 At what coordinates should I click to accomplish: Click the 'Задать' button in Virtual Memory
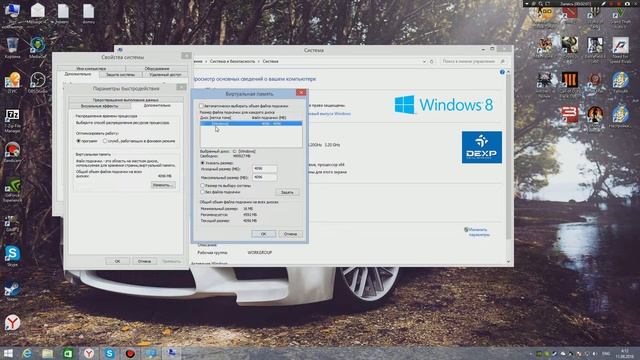click(x=287, y=192)
